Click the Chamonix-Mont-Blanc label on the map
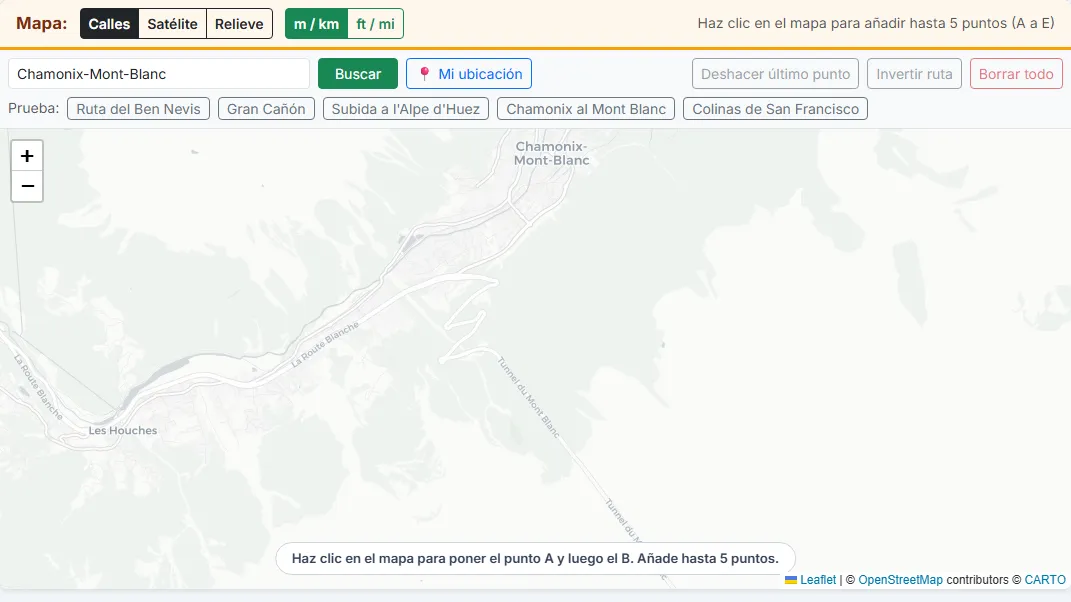The height and width of the screenshot is (602, 1071). coord(551,153)
